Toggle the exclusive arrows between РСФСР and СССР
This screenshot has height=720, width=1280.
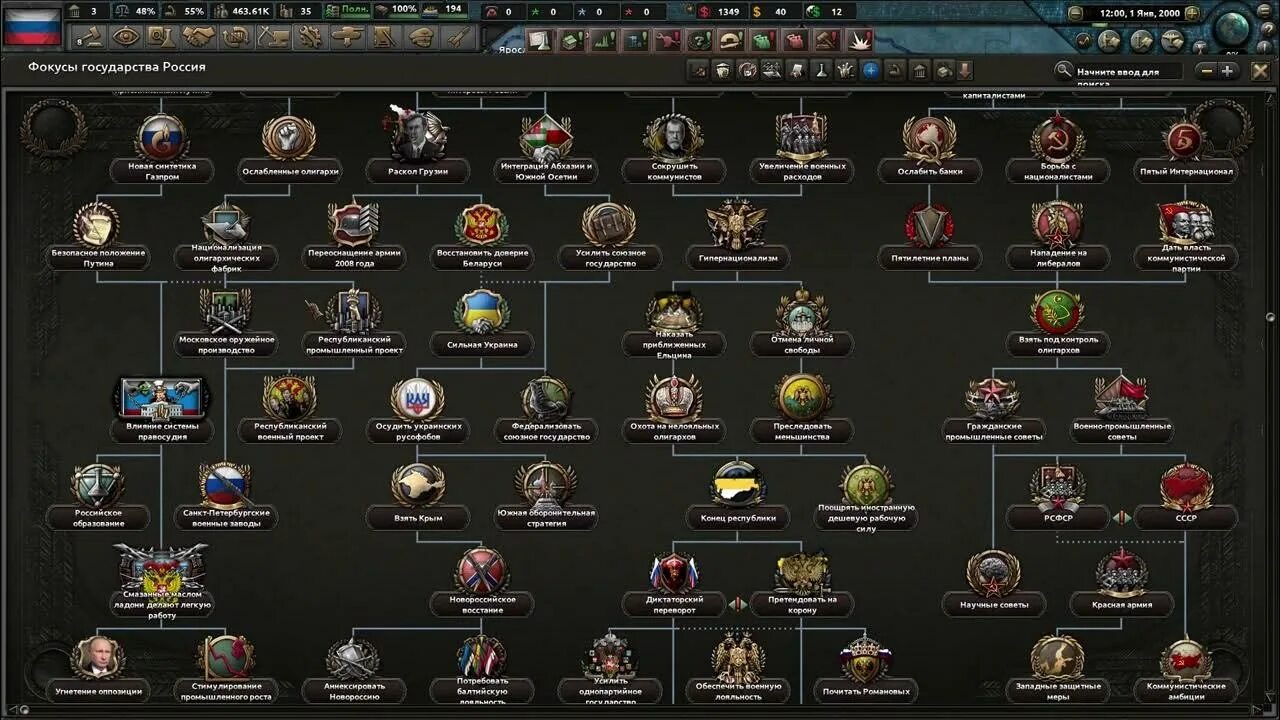click(1122, 518)
